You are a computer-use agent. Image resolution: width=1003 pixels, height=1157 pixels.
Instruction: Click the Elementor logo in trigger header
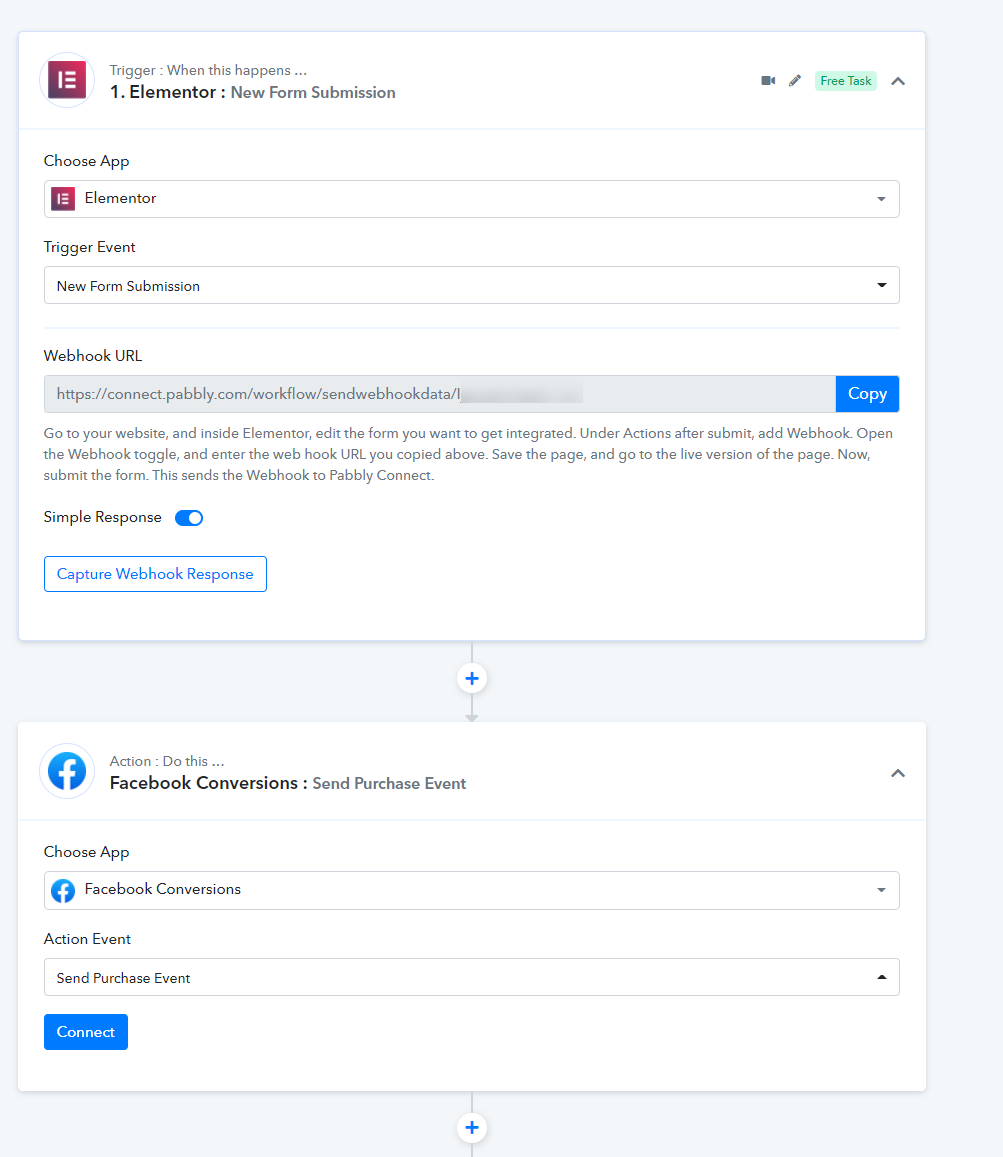point(67,80)
